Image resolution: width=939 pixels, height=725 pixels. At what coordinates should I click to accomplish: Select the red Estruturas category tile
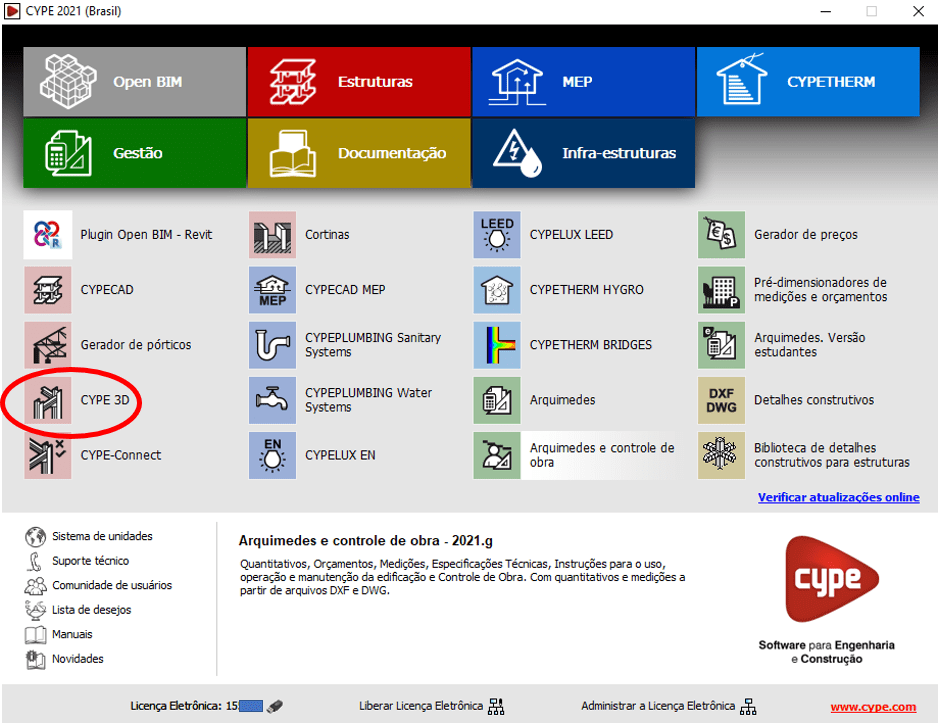click(x=359, y=81)
